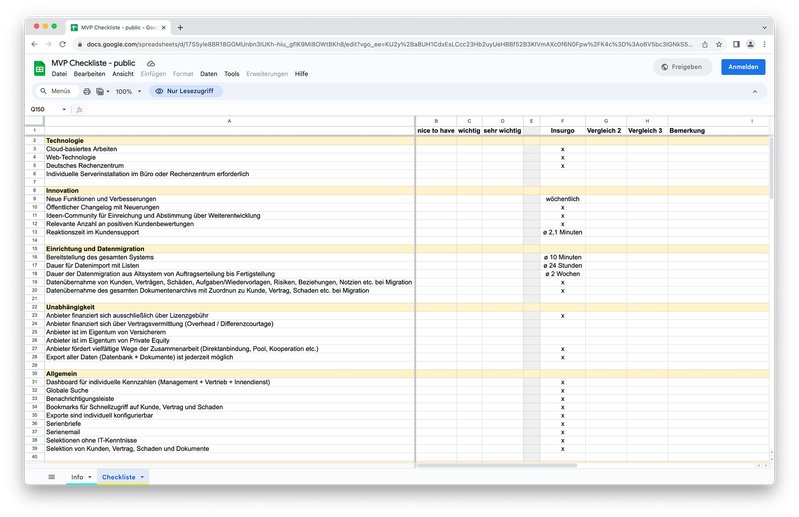Click the share page icon in address bar

[705, 44]
